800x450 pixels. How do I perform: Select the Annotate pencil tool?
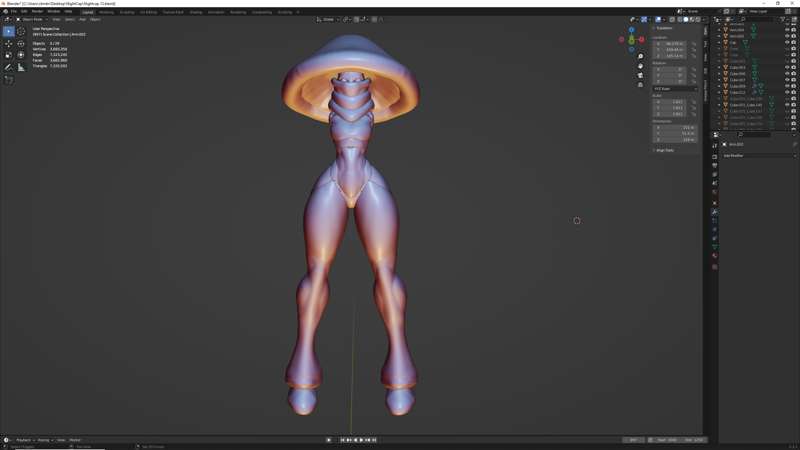tap(9, 67)
